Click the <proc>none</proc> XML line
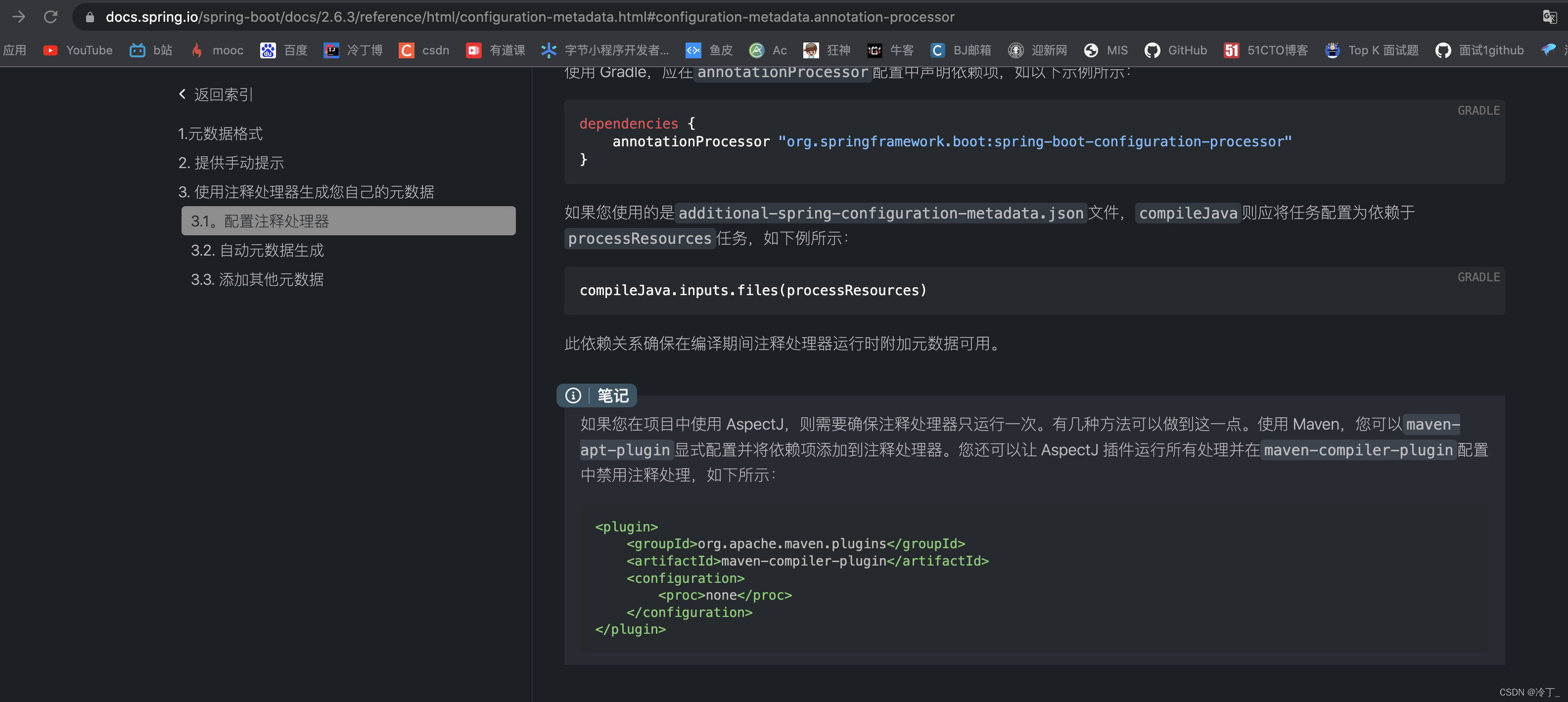Viewport: 1568px width, 702px height. pos(725,596)
